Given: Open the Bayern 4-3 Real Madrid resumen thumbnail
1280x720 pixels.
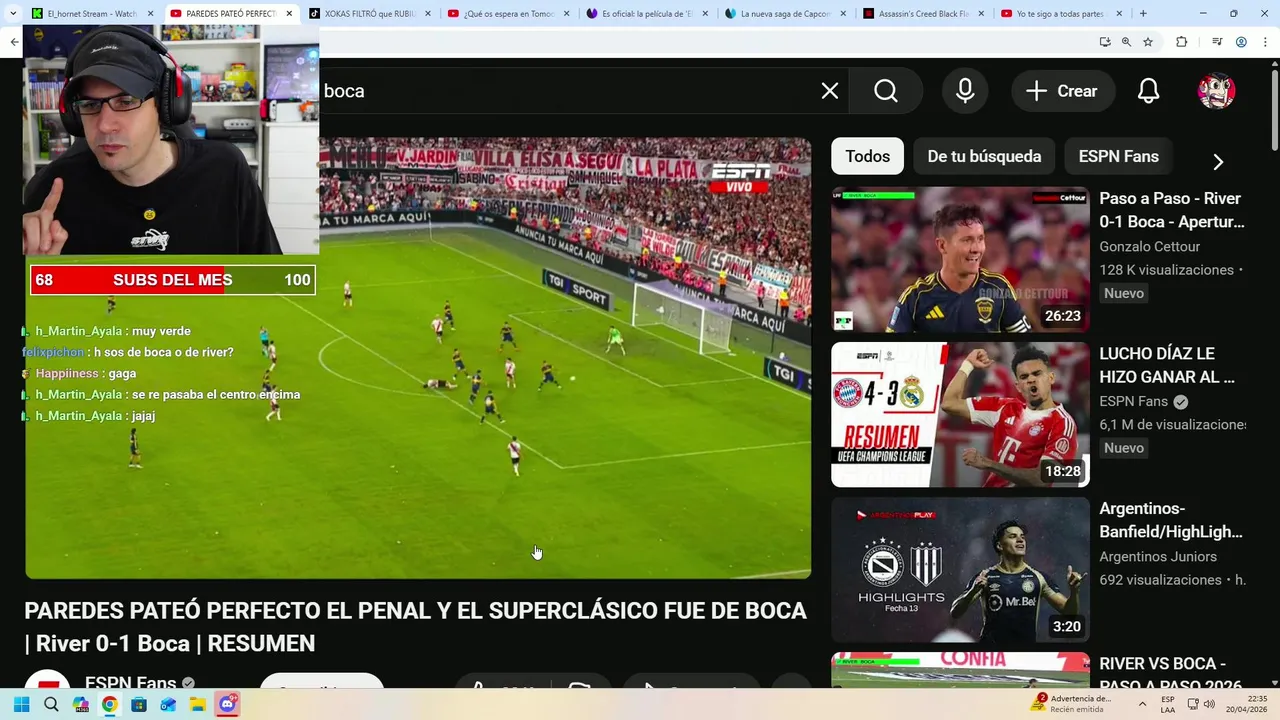Looking at the screenshot, I should (960, 415).
